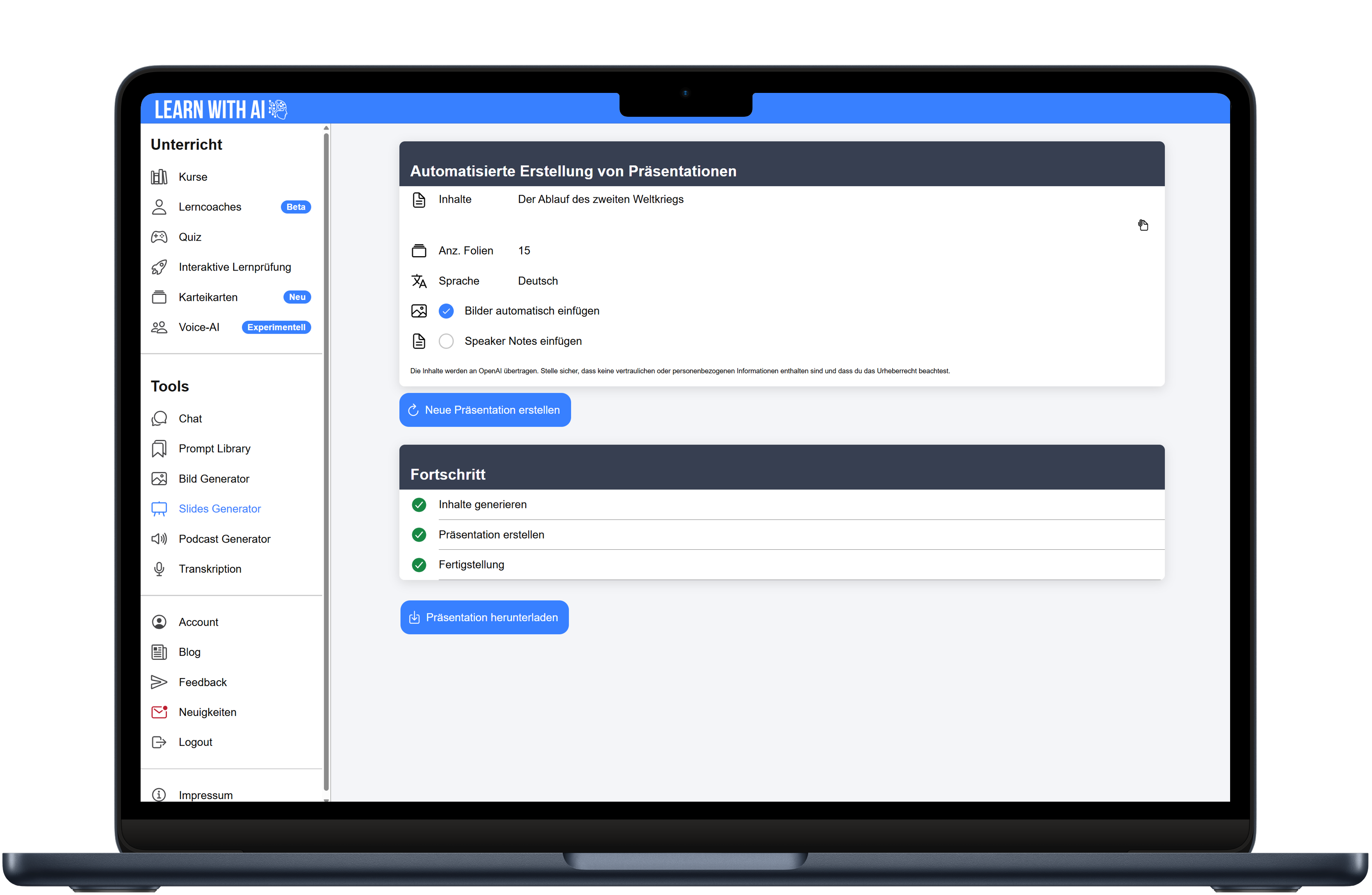1372x895 pixels.
Task: Open Quiz via gamepad icon
Action: [x=159, y=237]
